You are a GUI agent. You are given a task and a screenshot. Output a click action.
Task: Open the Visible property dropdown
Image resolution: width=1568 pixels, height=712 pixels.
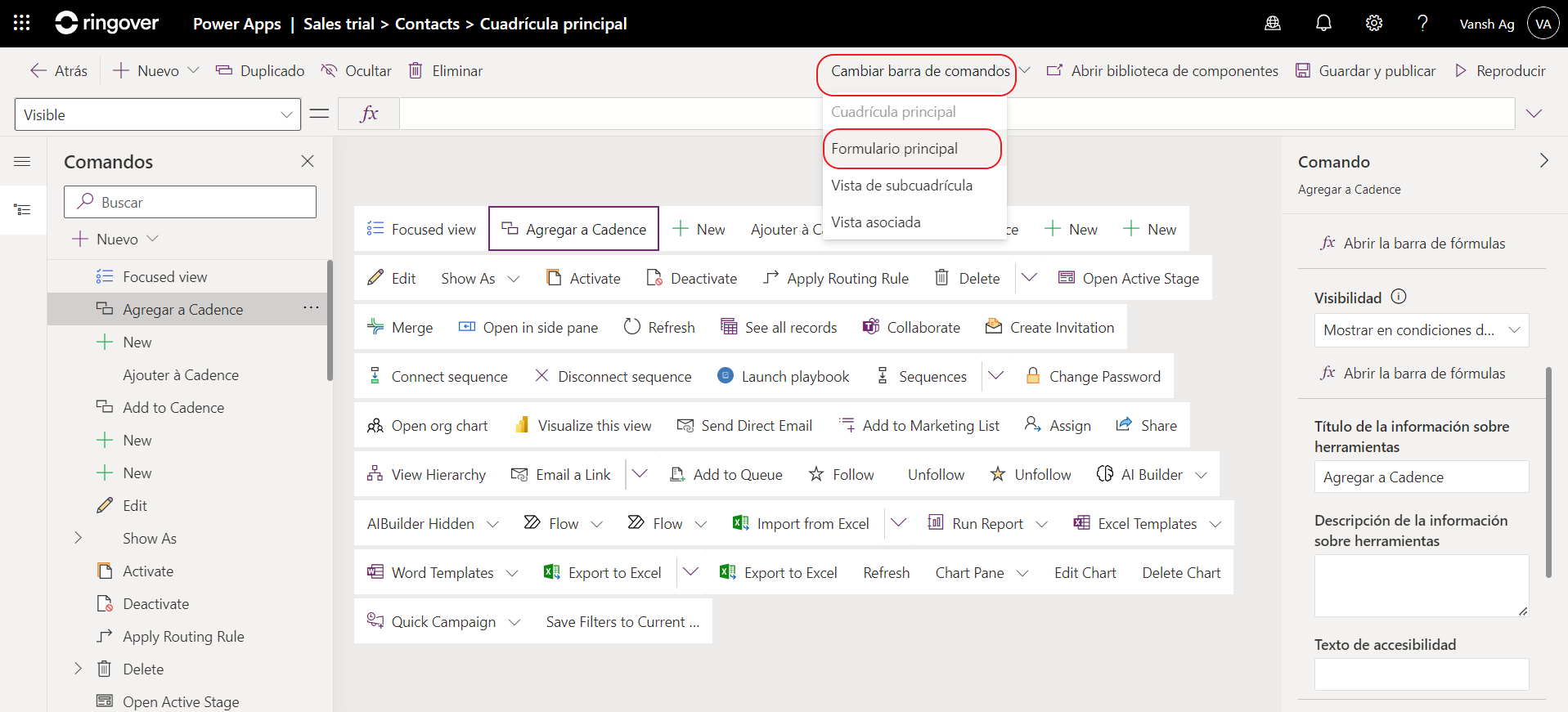(x=158, y=114)
